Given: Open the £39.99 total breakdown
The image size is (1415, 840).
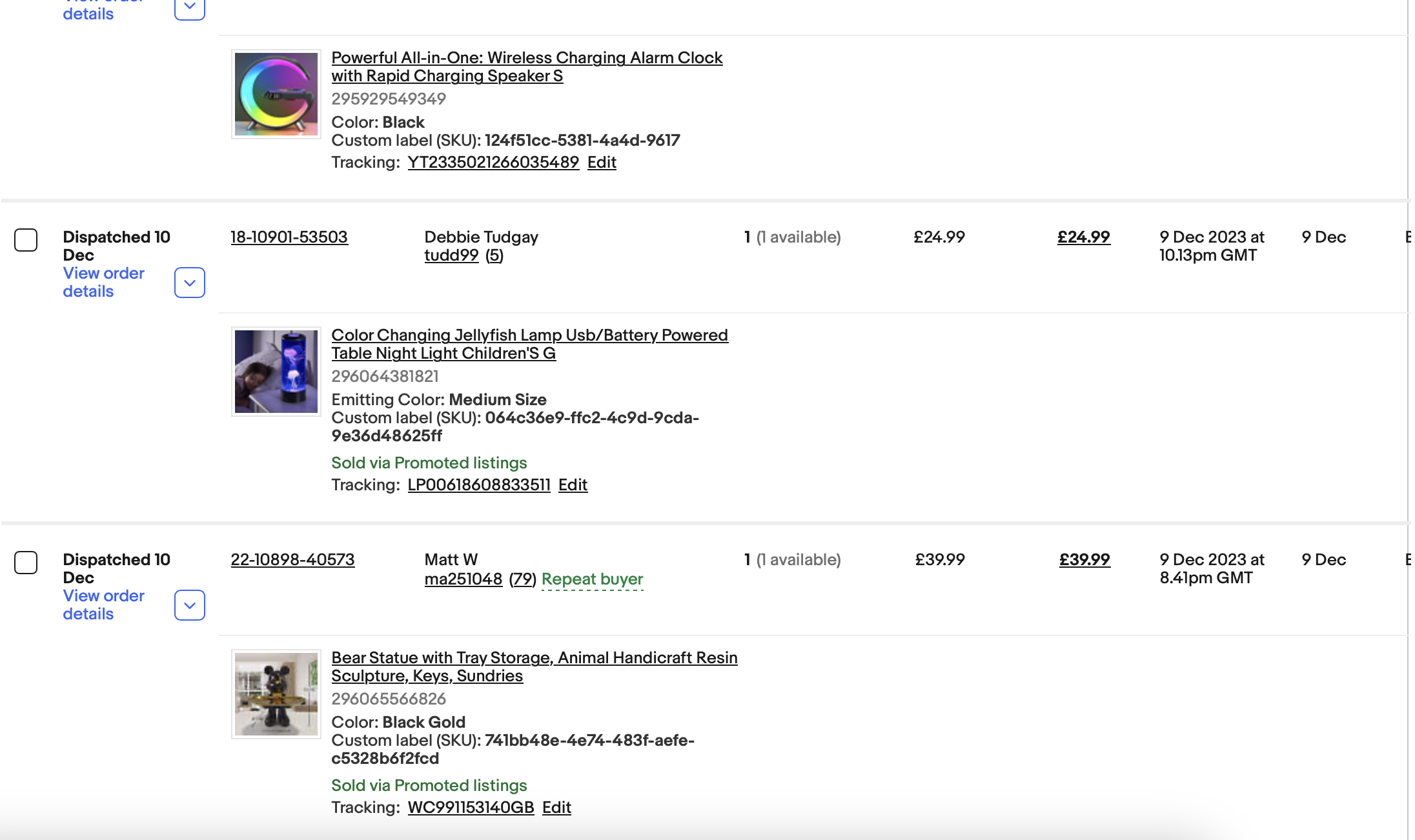Looking at the screenshot, I should (1084, 559).
